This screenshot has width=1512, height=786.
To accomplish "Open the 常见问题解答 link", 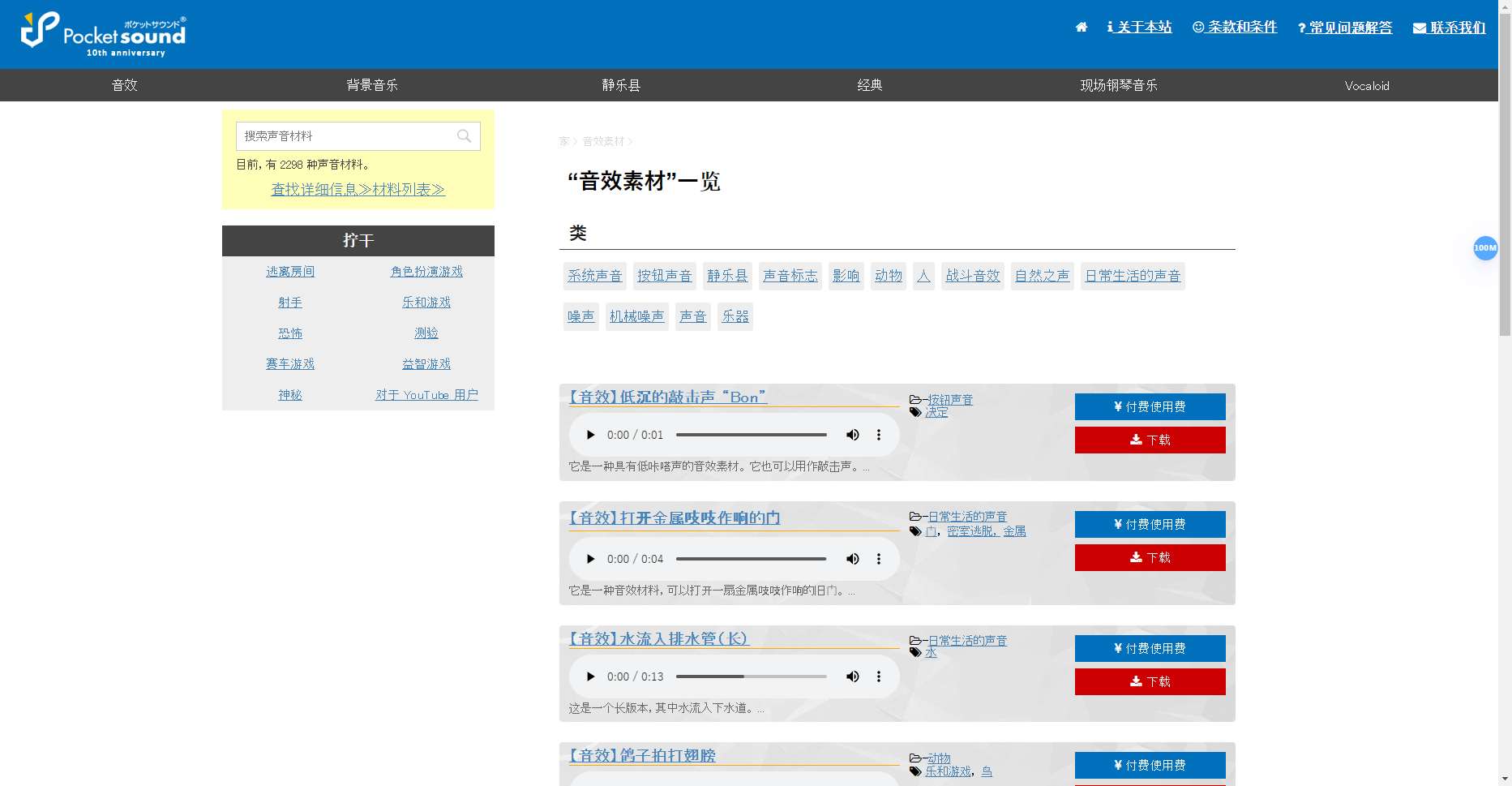I will click(x=1345, y=28).
